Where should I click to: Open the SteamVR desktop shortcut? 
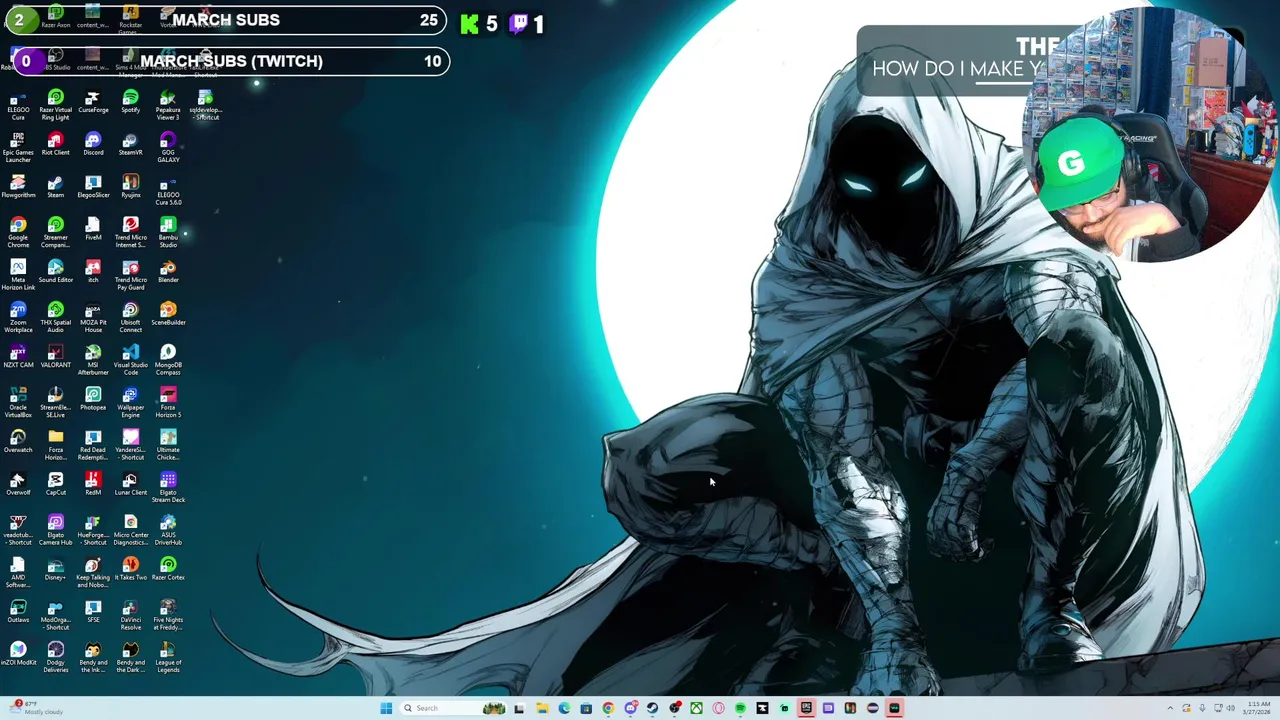click(x=130, y=144)
